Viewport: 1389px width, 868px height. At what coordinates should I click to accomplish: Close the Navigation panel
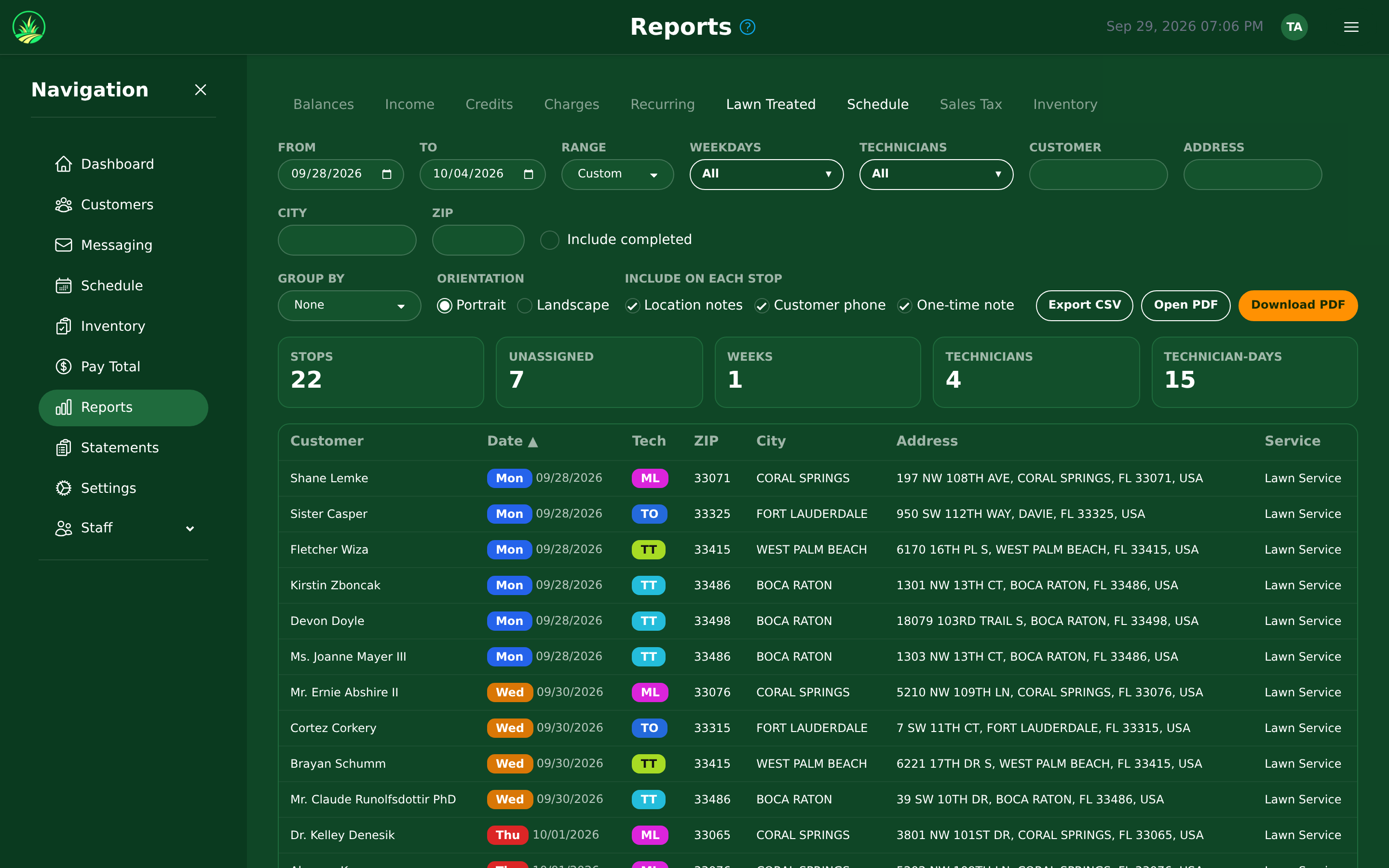pyautogui.click(x=200, y=90)
